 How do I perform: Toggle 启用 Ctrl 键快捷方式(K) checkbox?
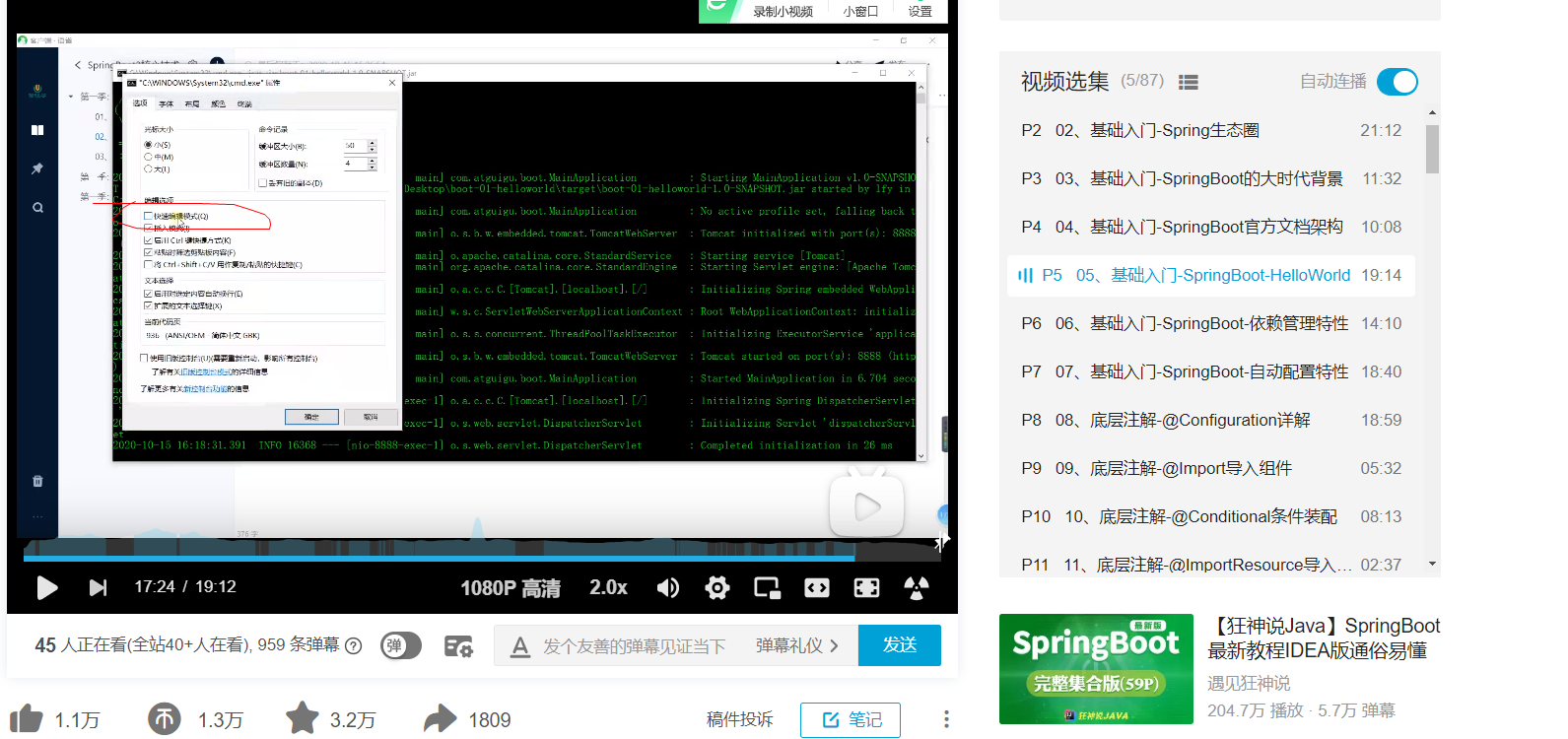coord(148,240)
